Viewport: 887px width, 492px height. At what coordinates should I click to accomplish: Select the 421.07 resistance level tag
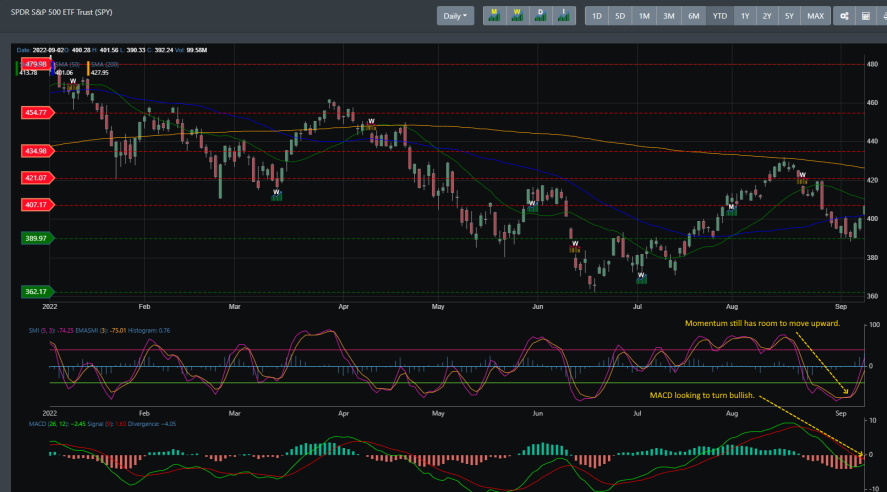(37, 178)
